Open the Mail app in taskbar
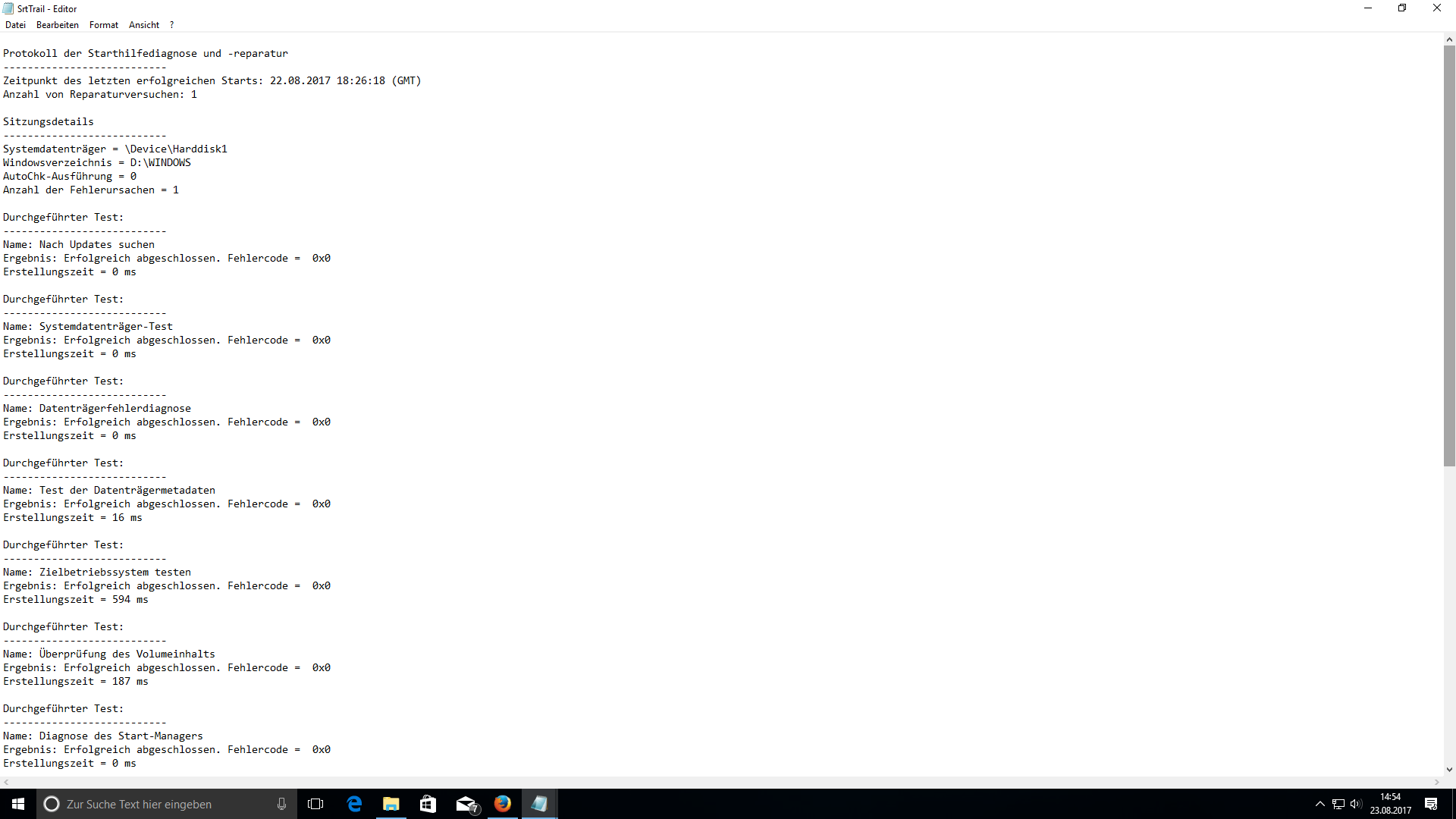1456x819 pixels. pyautogui.click(x=466, y=804)
